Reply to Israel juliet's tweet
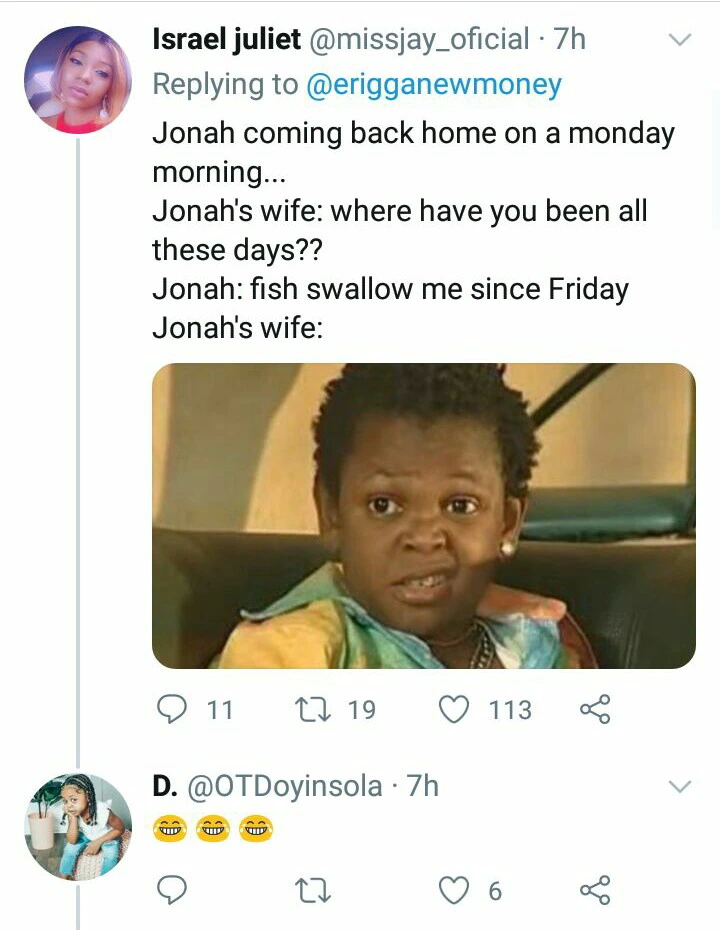Screen dimensions: 720x930 (x=174, y=710)
